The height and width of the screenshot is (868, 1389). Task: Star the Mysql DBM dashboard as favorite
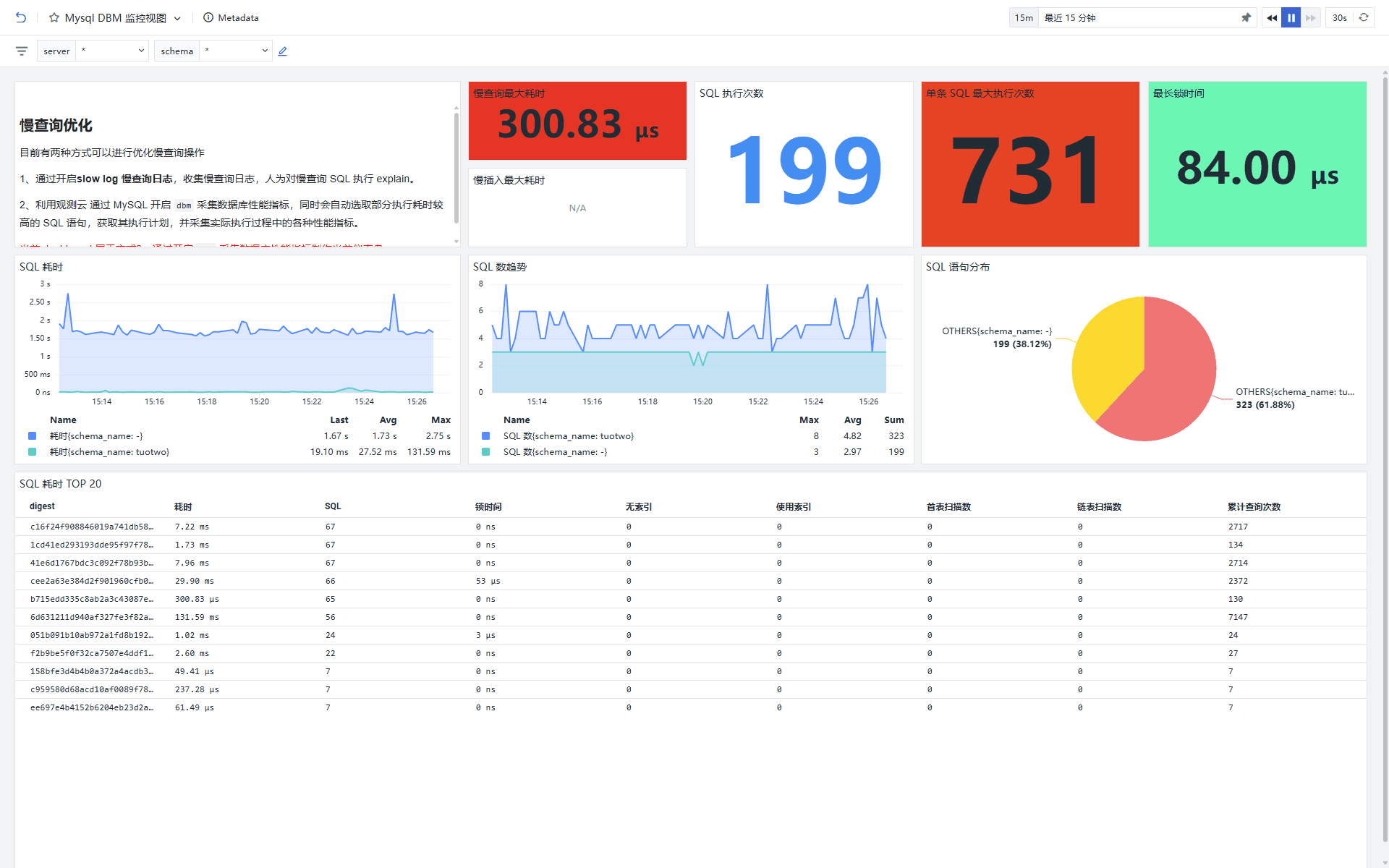click(54, 17)
